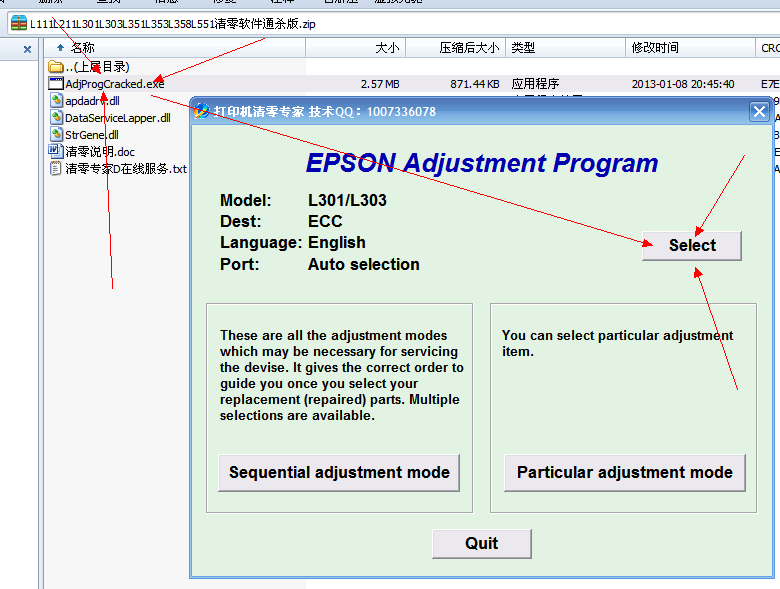Screen dimensions: 780x589
Task: Close the left side panel with X
Action: [27, 48]
